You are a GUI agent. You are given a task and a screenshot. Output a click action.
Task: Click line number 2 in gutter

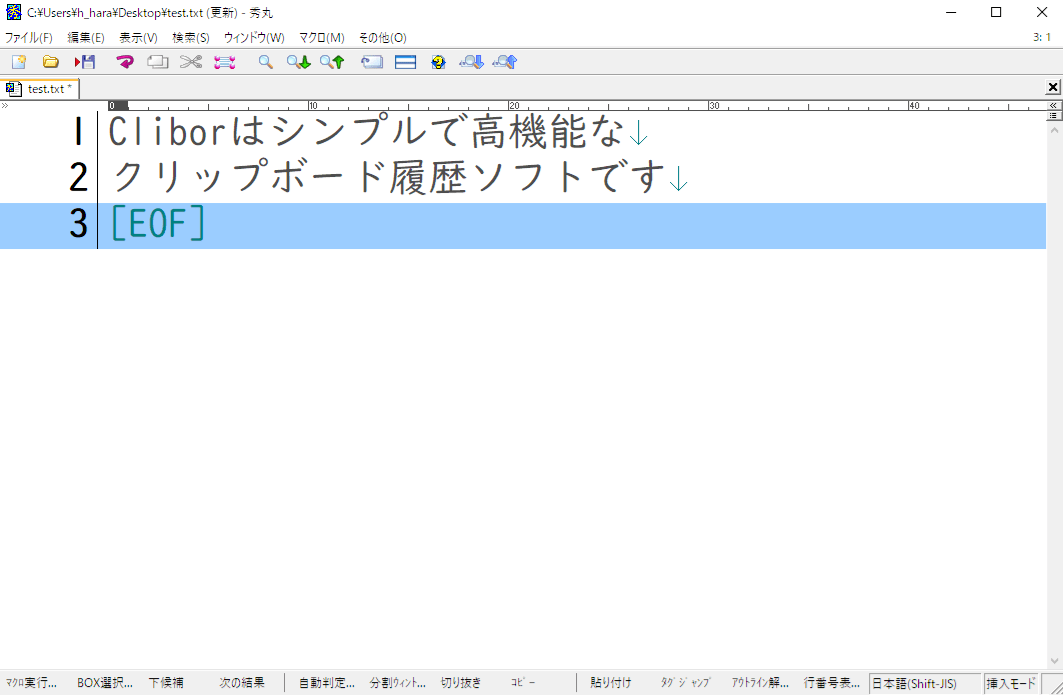click(x=79, y=178)
